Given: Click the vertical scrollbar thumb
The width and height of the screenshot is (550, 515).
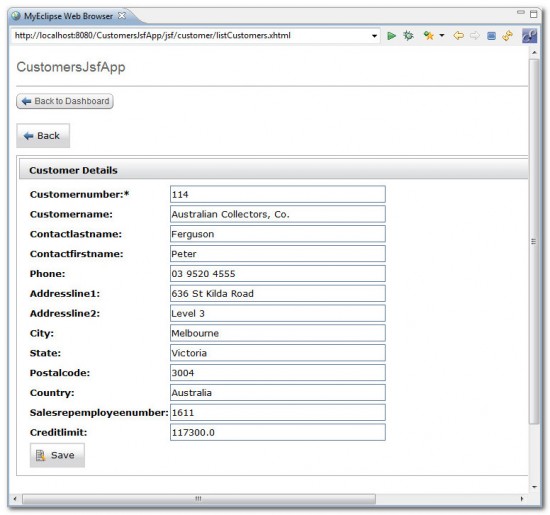Looking at the screenshot, I should (x=534, y=242).
